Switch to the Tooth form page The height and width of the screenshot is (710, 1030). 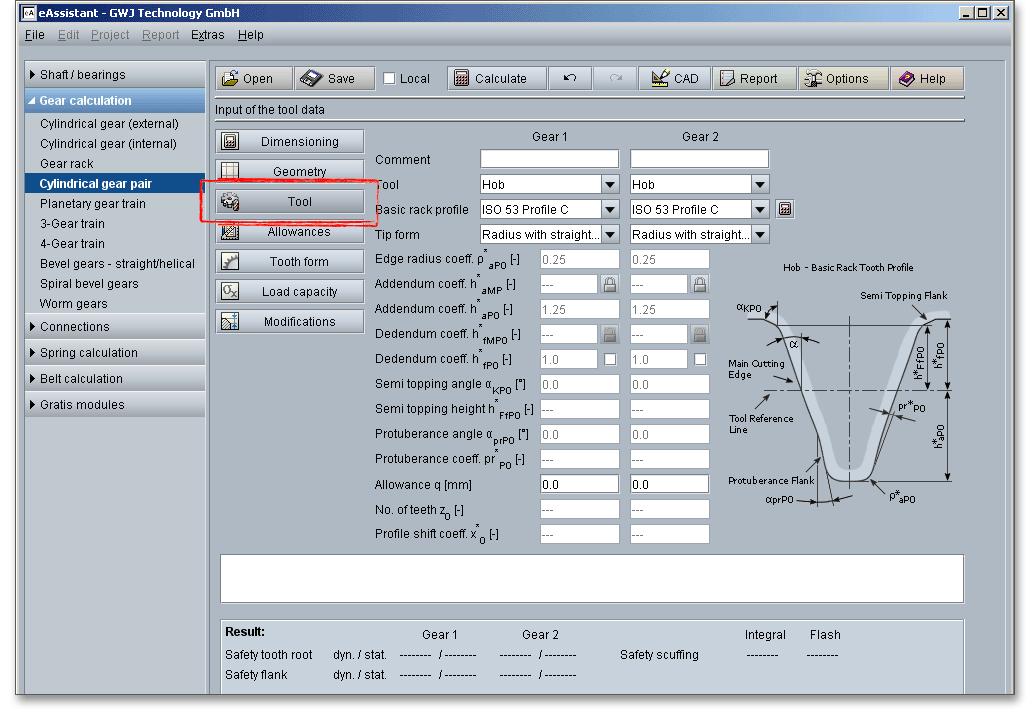(x=290, y=262)
